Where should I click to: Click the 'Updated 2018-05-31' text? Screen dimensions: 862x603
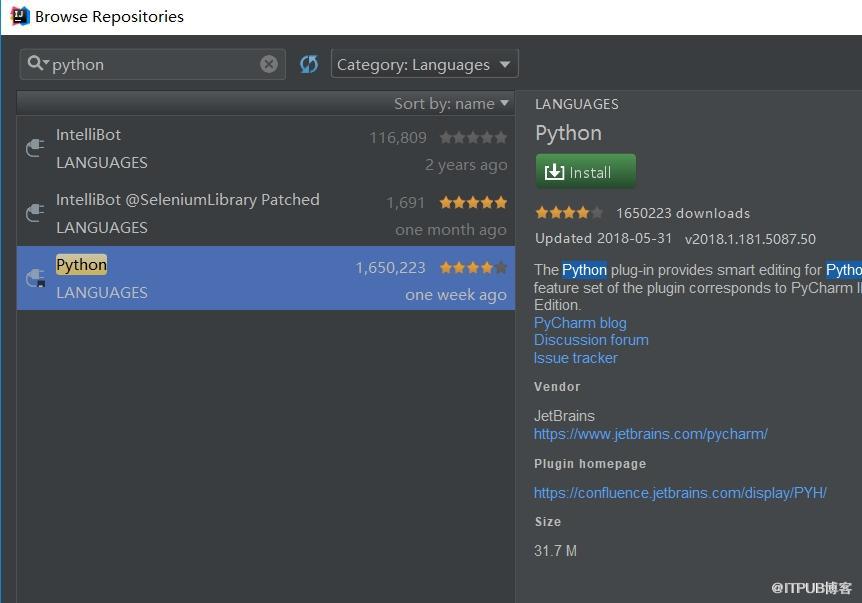tap(603, 239)
